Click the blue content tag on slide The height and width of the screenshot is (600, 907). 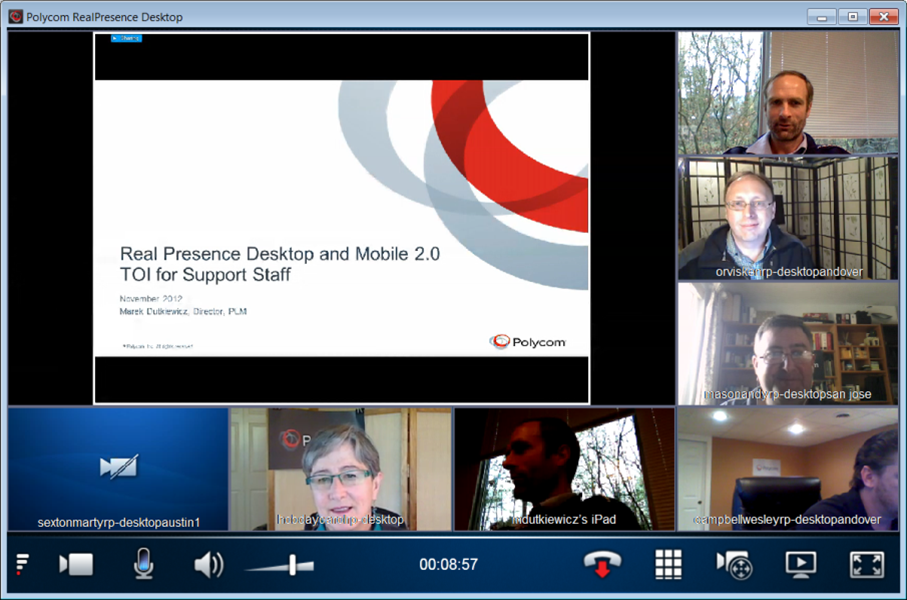(x=126, y=38)
